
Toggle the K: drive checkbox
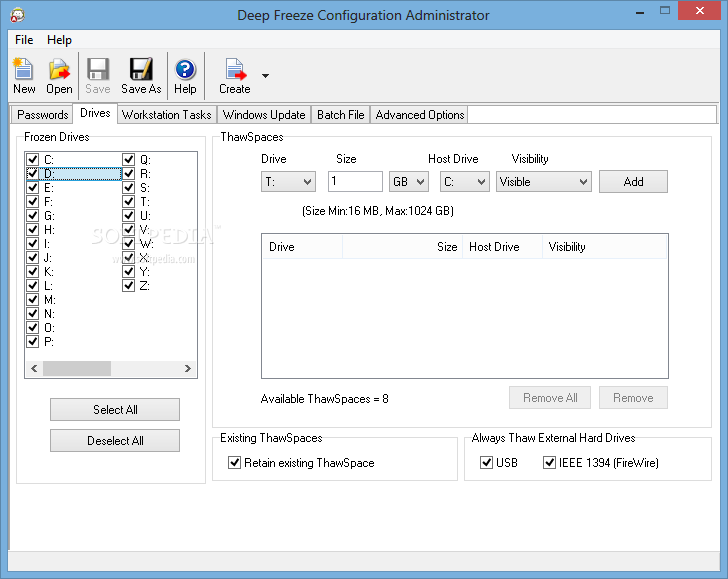(x=32, y=272)
